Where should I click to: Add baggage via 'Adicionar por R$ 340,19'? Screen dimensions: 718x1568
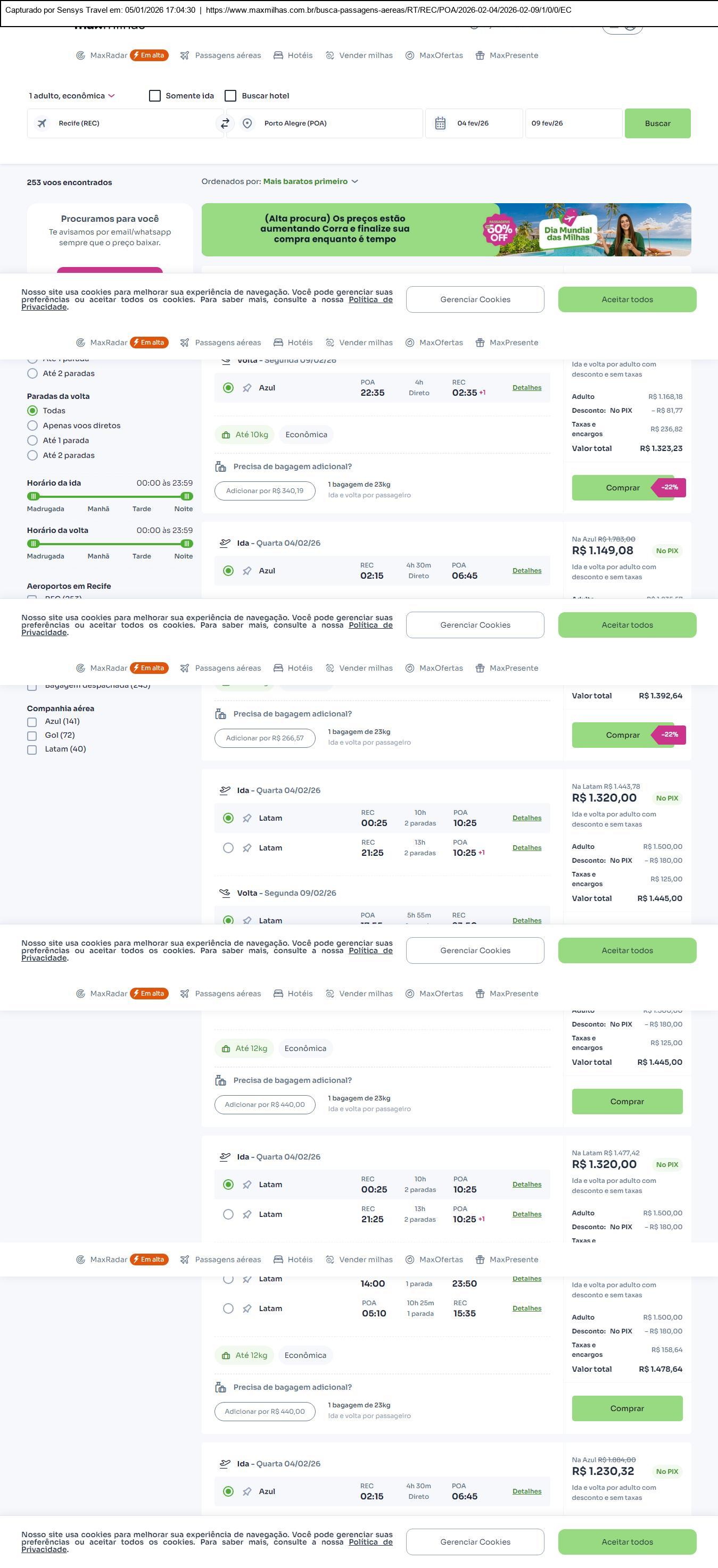pyautogui.click(x=265, y=491)
